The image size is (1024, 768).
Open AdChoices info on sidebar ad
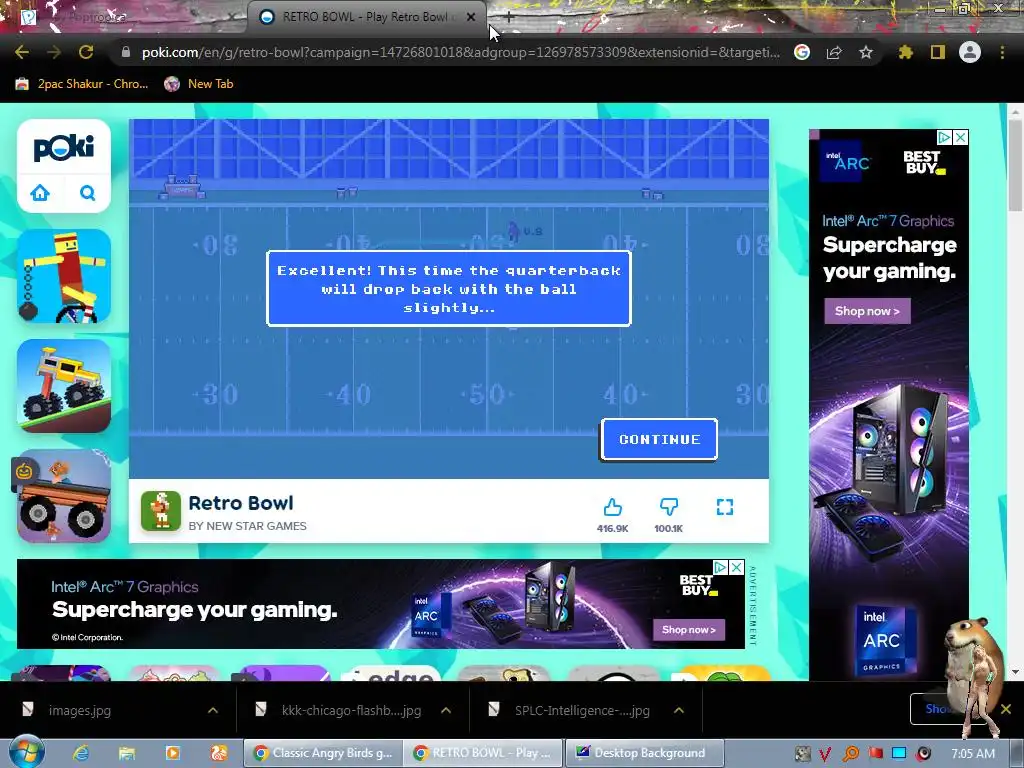pyautogui.click(x=944, y=137)
